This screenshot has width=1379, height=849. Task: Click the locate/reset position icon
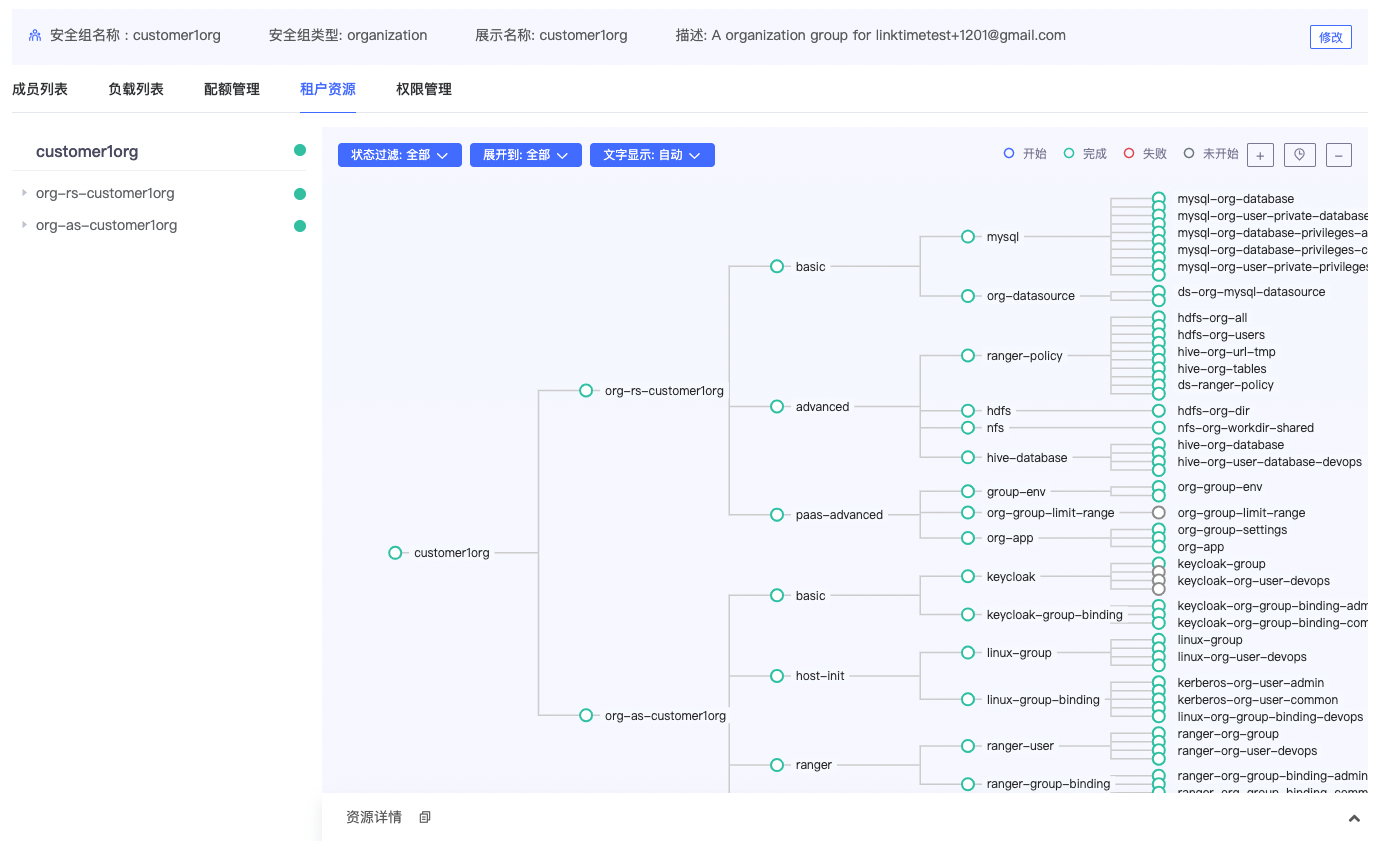[x=1300, y=155]
